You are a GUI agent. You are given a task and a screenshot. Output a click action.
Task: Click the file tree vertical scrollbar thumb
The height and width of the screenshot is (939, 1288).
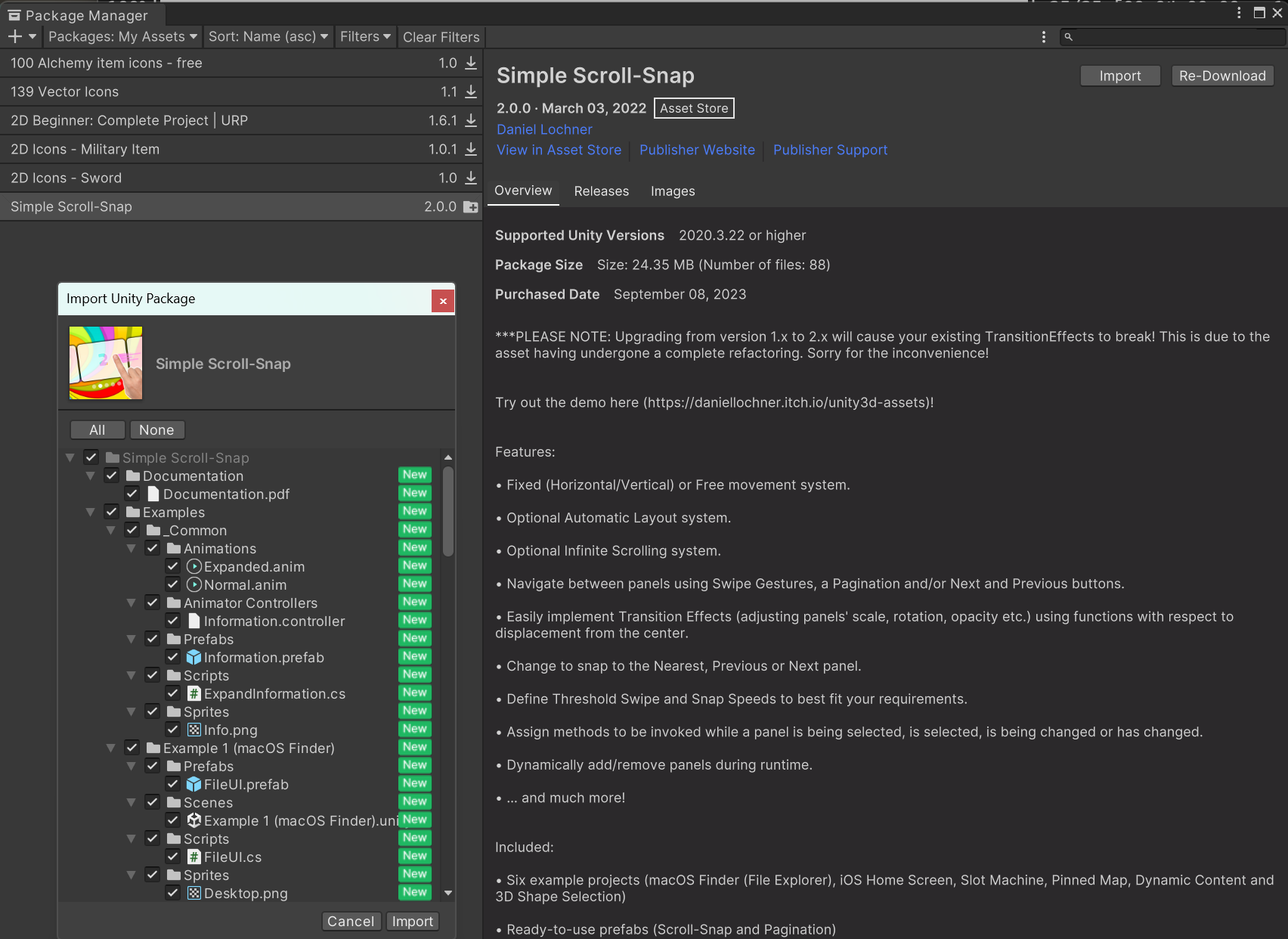(448, 510)
